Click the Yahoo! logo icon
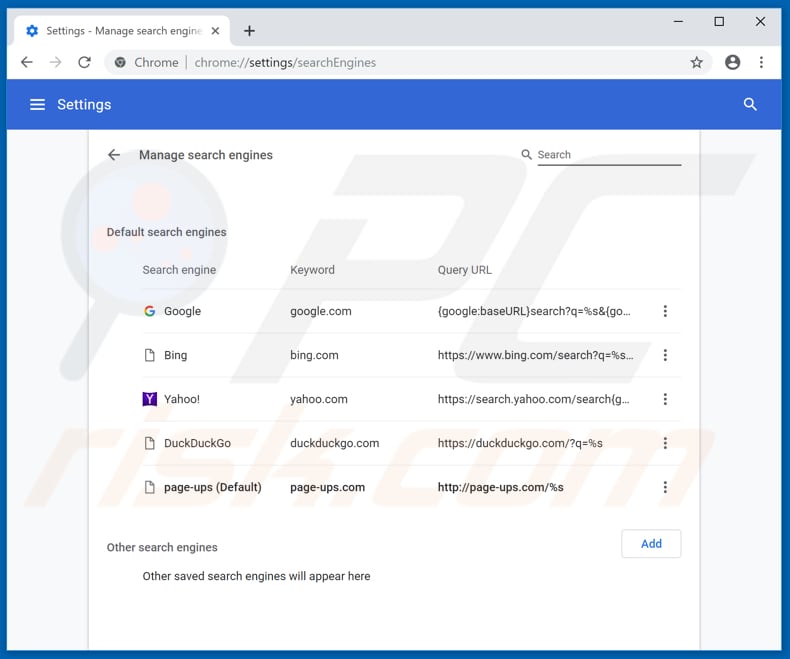Image resolution: width=790 pixels, height=659 pixels. coord(150,399)
